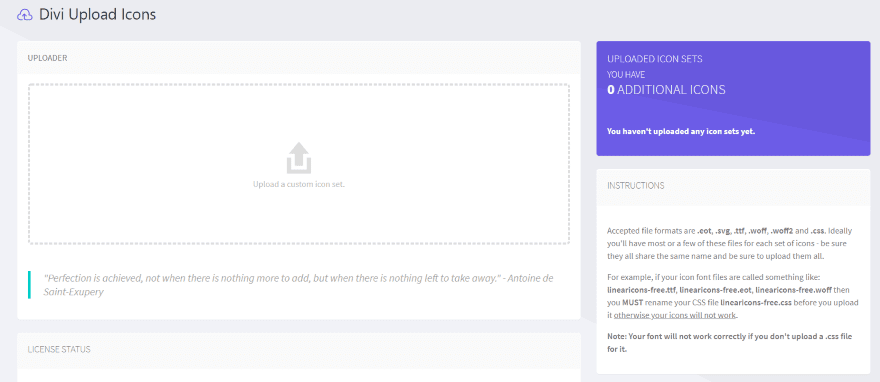Click the Antoine de Saint-Exupery quote block

coord(299,285)
